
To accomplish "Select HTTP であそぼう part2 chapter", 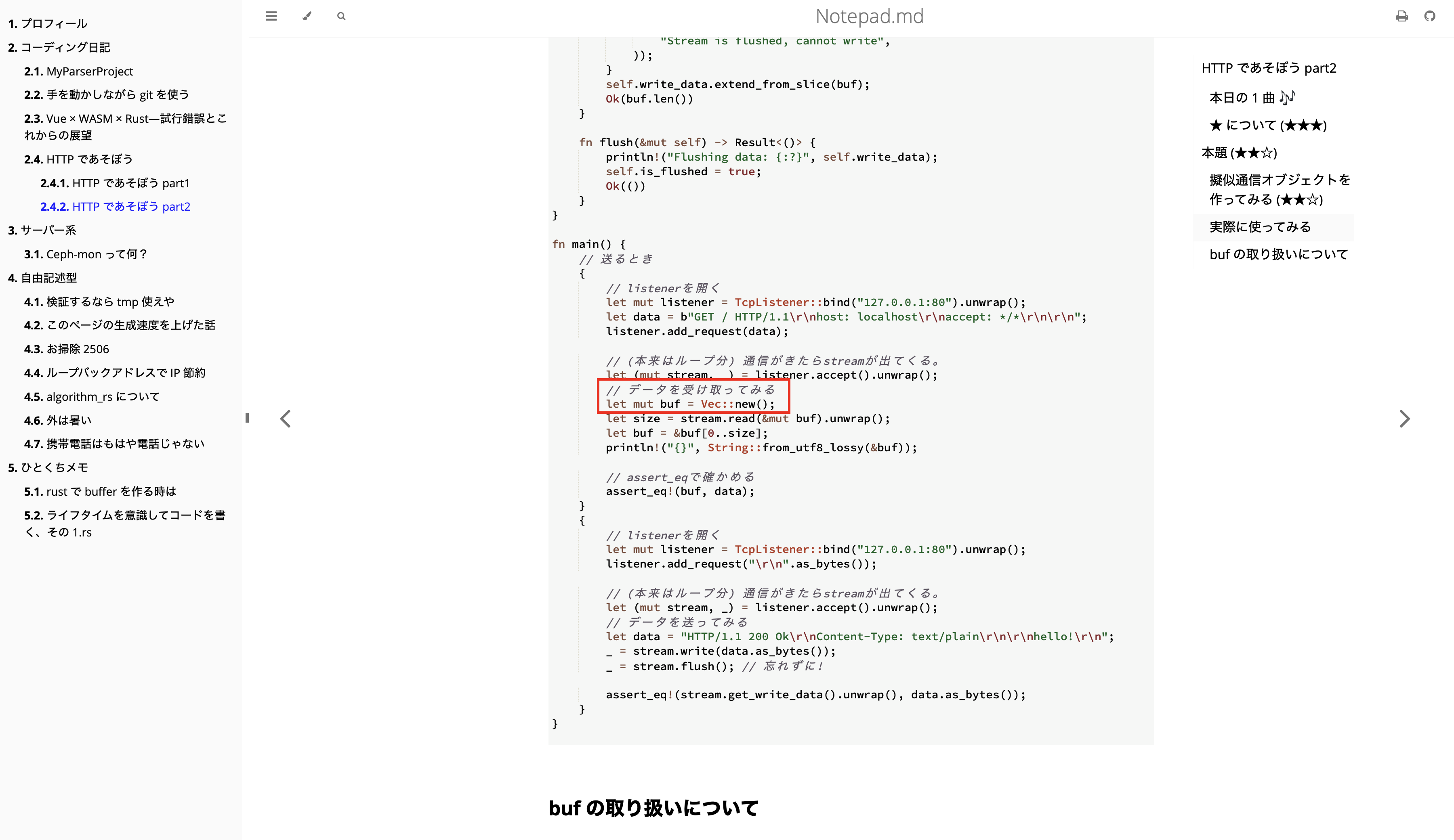I will pyautogui.click(x=115, y=206).
